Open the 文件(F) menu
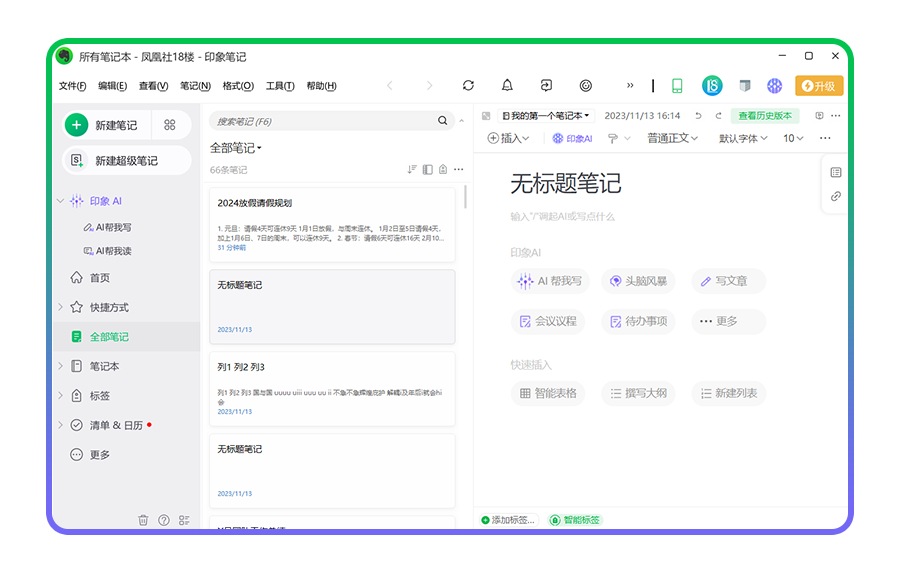Viewport: 900px width, 572px height. point(72,85)
